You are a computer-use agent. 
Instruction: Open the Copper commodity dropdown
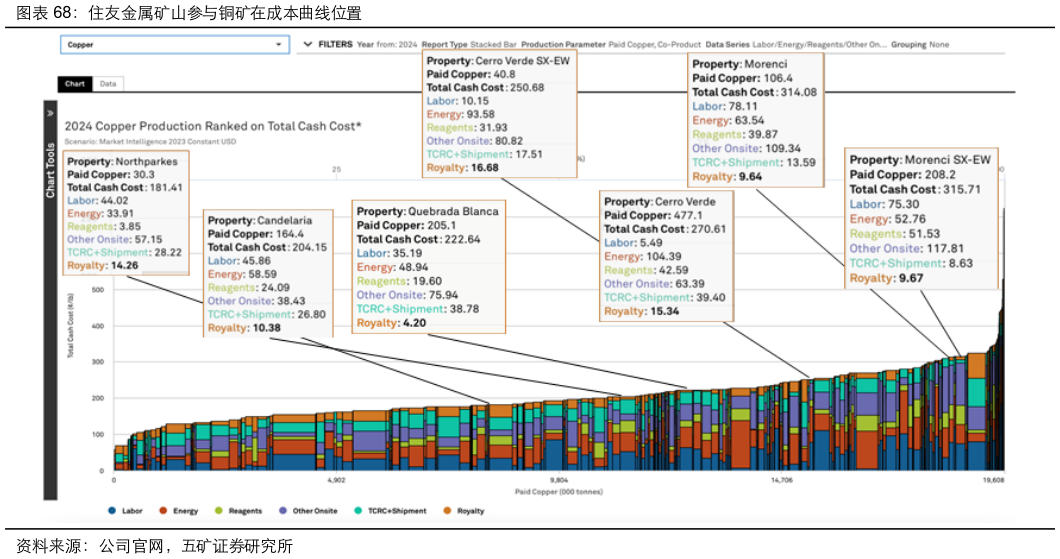[174, 45]
